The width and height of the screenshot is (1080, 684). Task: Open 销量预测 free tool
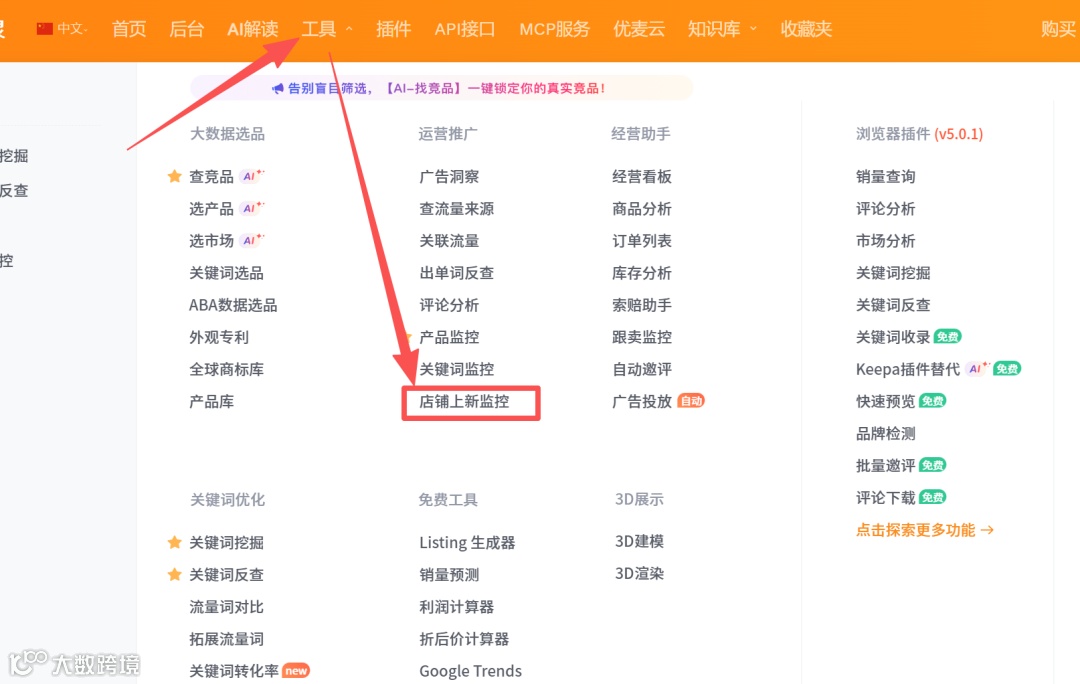coord(449,574)
